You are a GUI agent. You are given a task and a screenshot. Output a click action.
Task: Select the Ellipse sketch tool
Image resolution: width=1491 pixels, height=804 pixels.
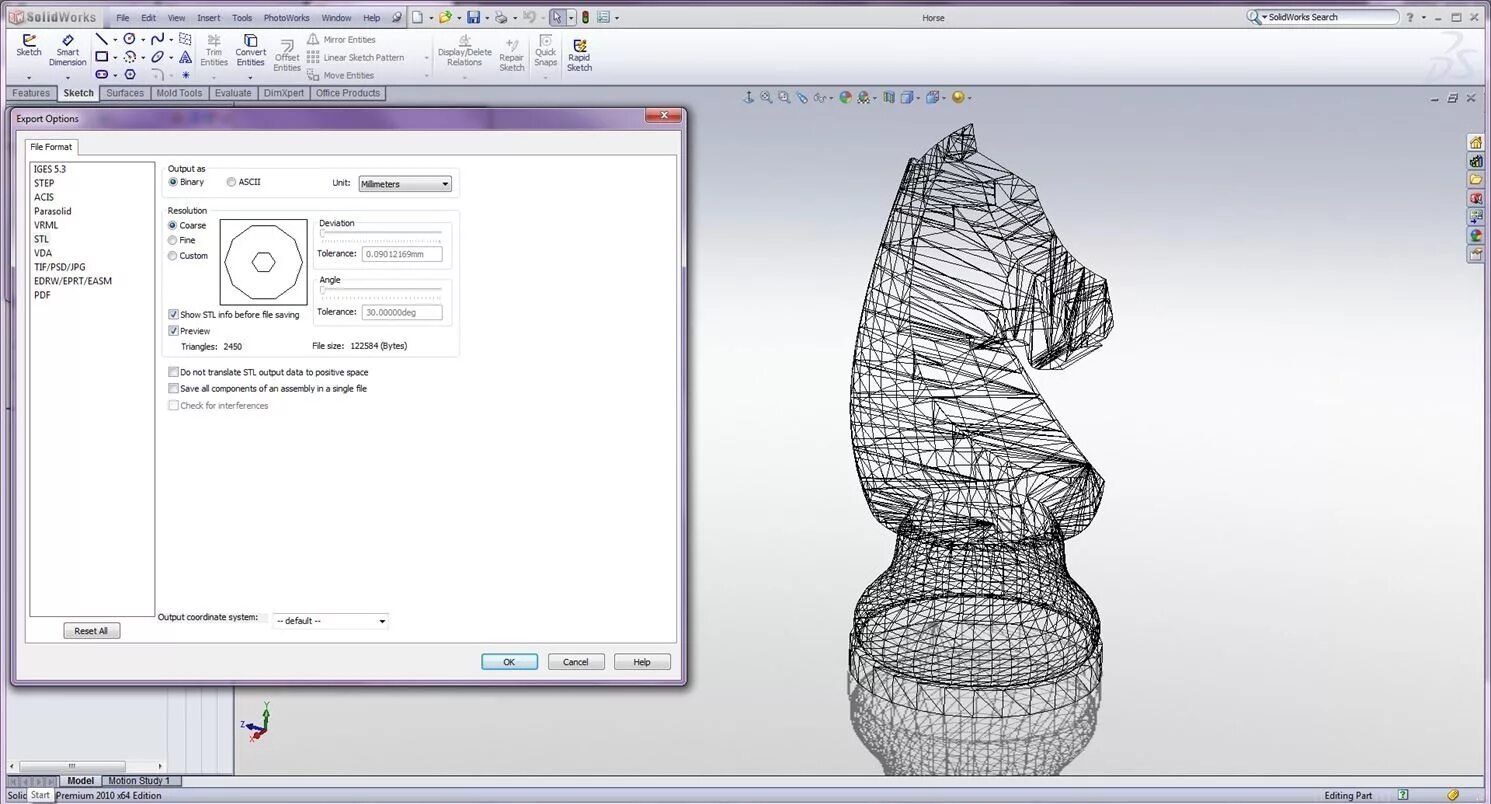157,57
